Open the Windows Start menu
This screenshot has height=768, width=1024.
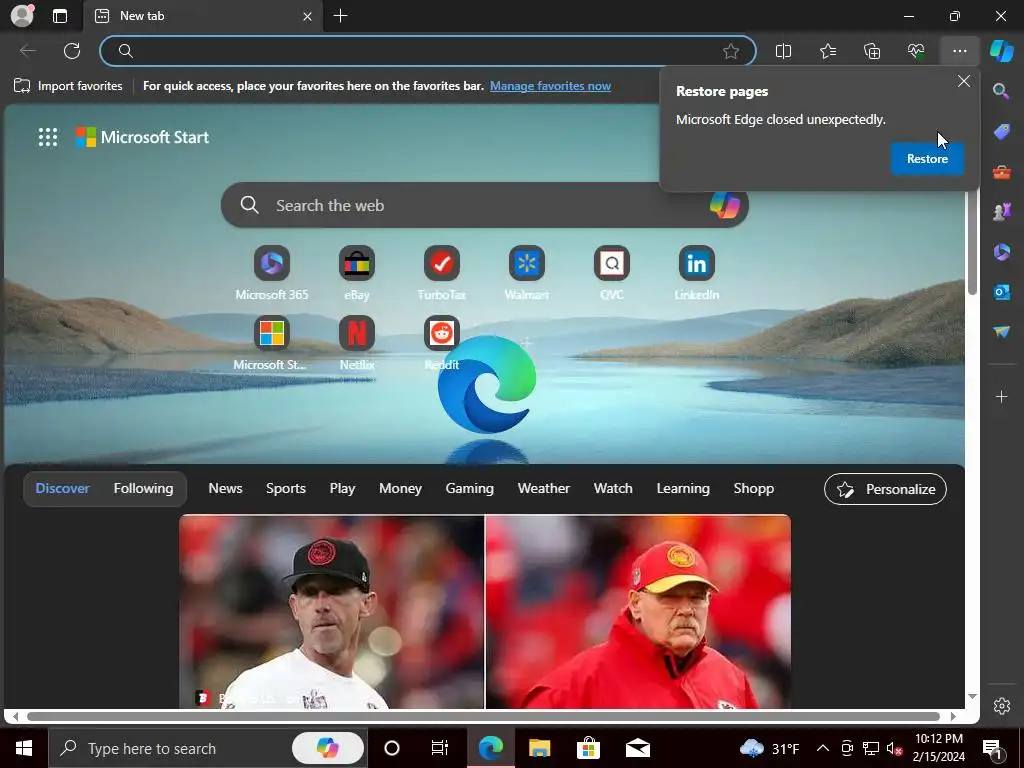24,748
